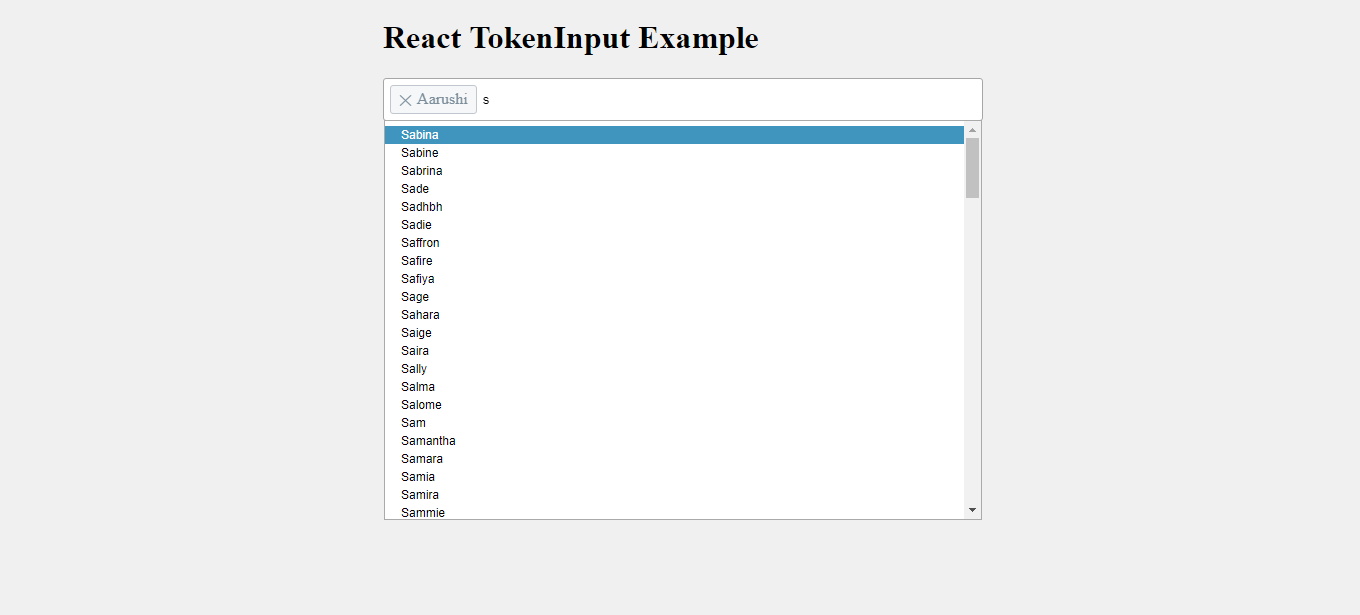Select the Sage option
This screenshot has height=615, width=1360.
[x=674, y=297]
